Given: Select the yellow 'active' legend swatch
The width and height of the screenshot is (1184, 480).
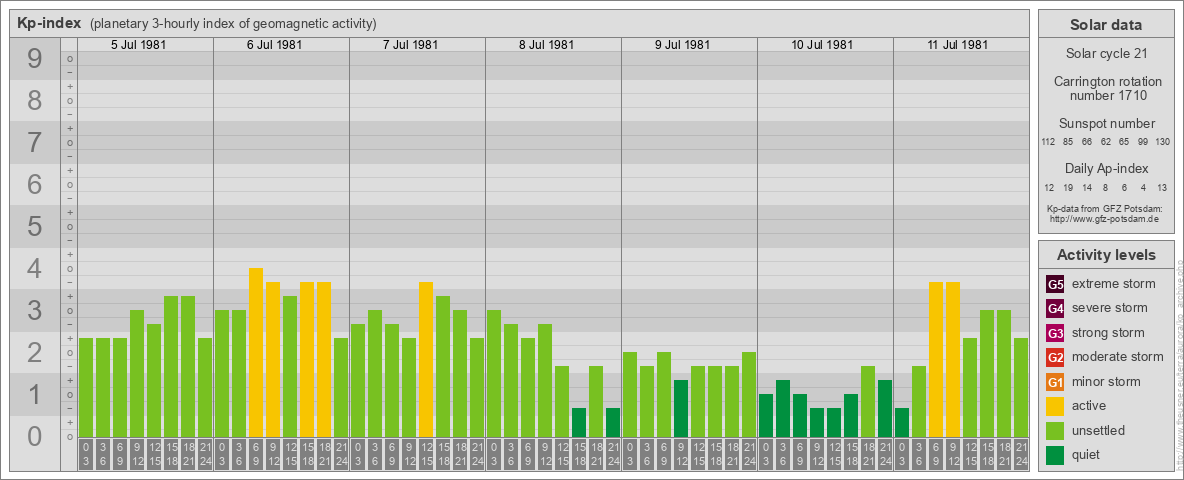Looking at the screenshot, I should 1055,406.
